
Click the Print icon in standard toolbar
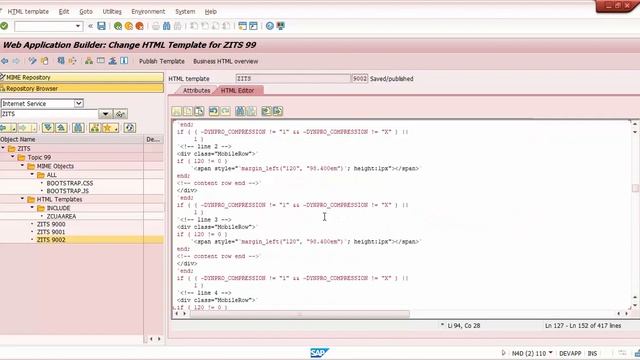pos(156,26)
